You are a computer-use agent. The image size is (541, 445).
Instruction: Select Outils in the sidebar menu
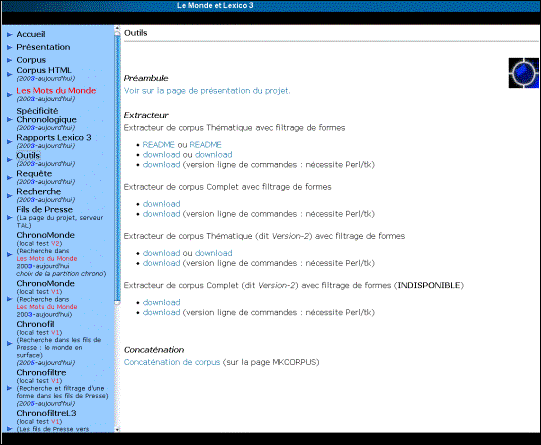(x=28, y=155)
